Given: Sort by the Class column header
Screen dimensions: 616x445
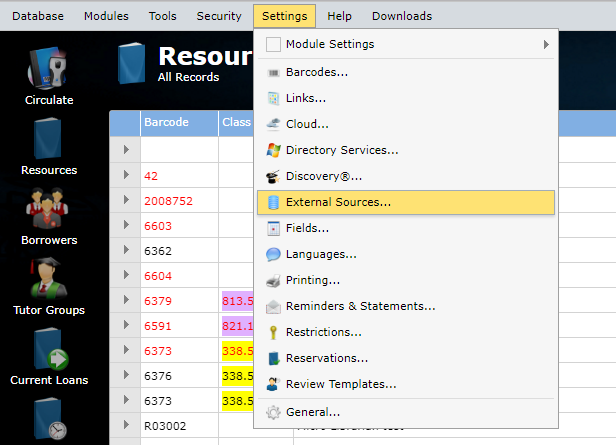Looking at the screenshot, I should [x=236, y=123].
